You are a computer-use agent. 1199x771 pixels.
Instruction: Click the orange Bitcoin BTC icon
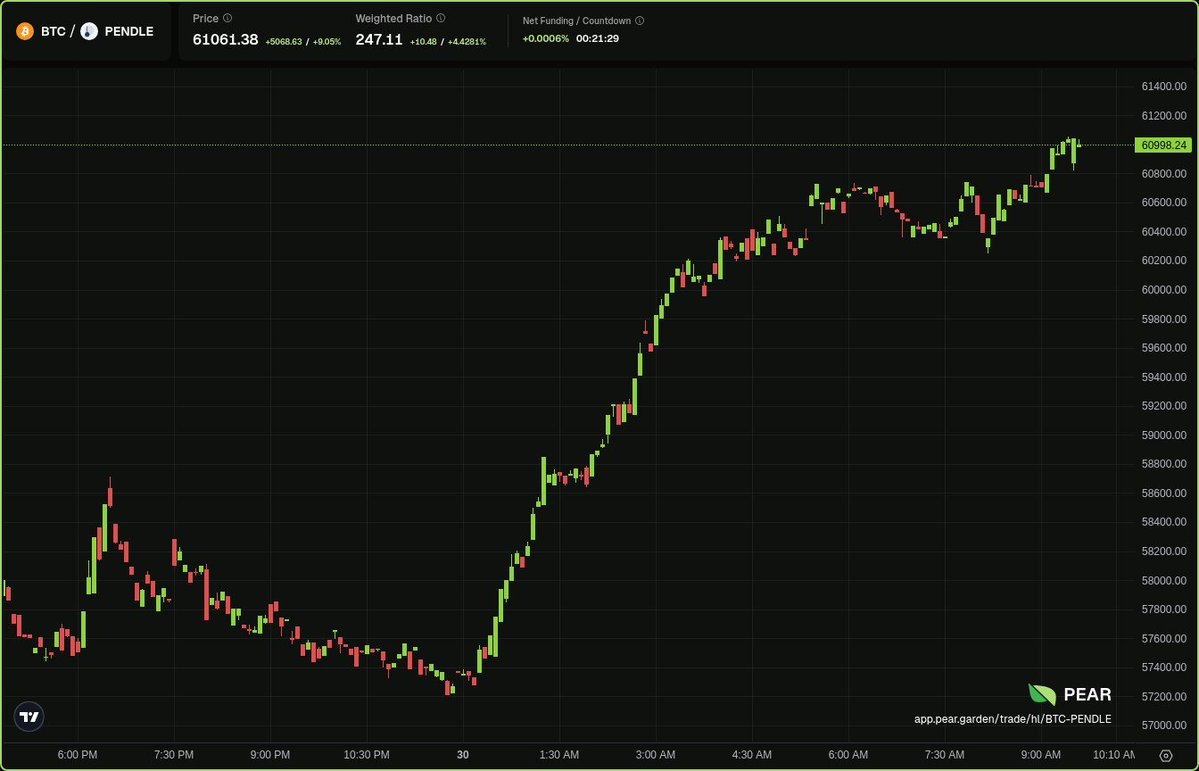coord(25,31)
